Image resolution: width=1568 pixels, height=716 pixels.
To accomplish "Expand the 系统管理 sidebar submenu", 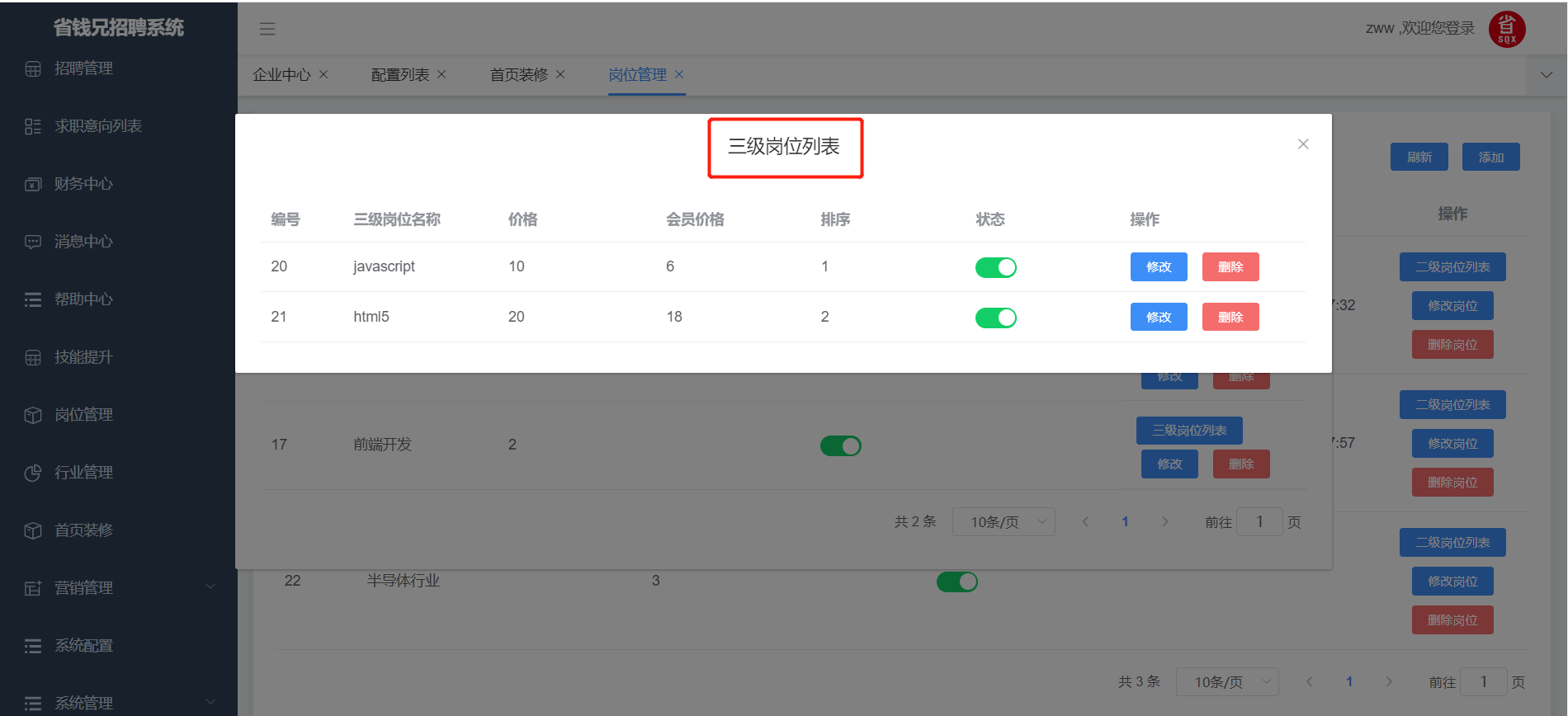I will pyautogui.click(x=210, y=702).
